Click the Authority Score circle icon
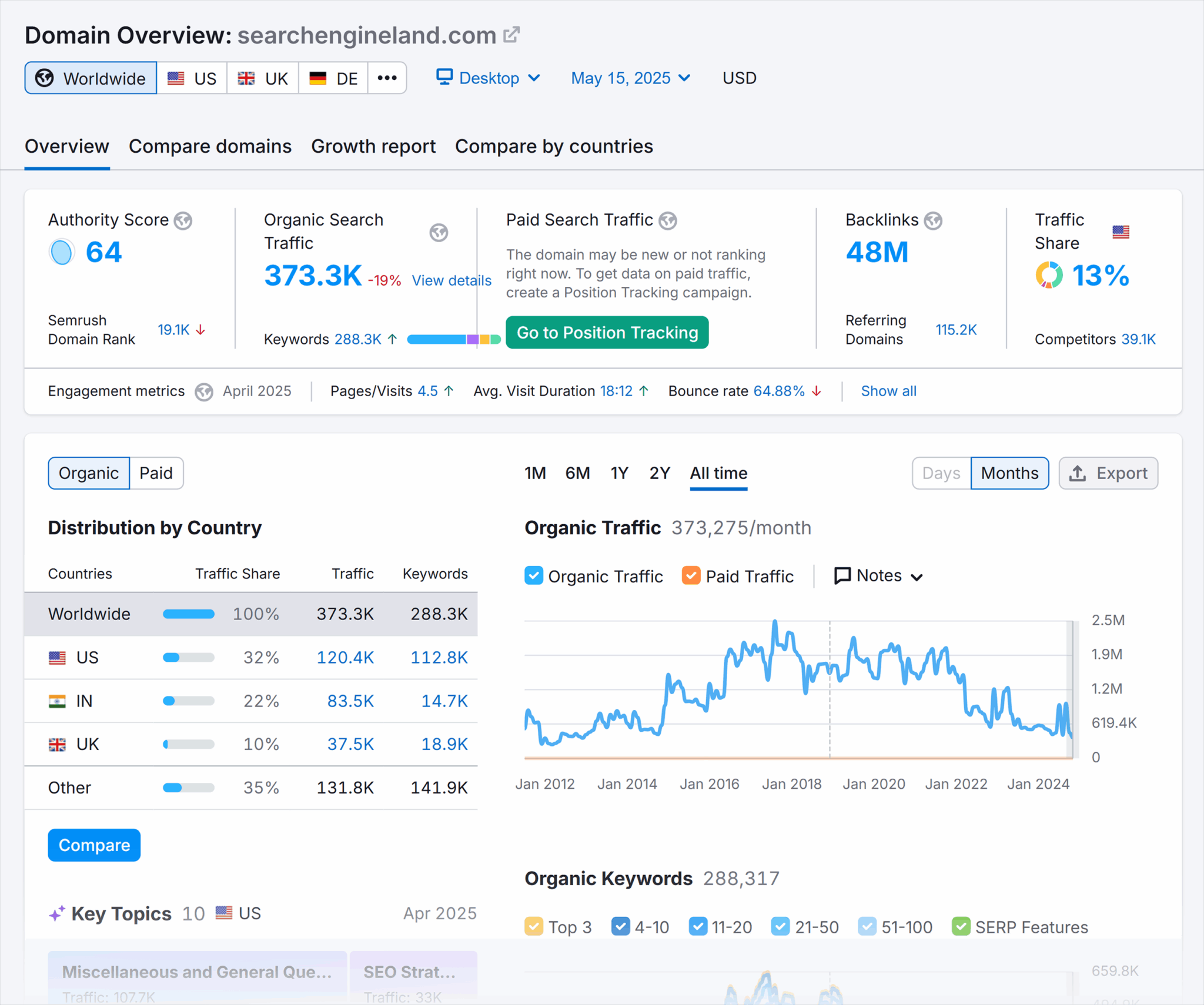 point(61,252)
